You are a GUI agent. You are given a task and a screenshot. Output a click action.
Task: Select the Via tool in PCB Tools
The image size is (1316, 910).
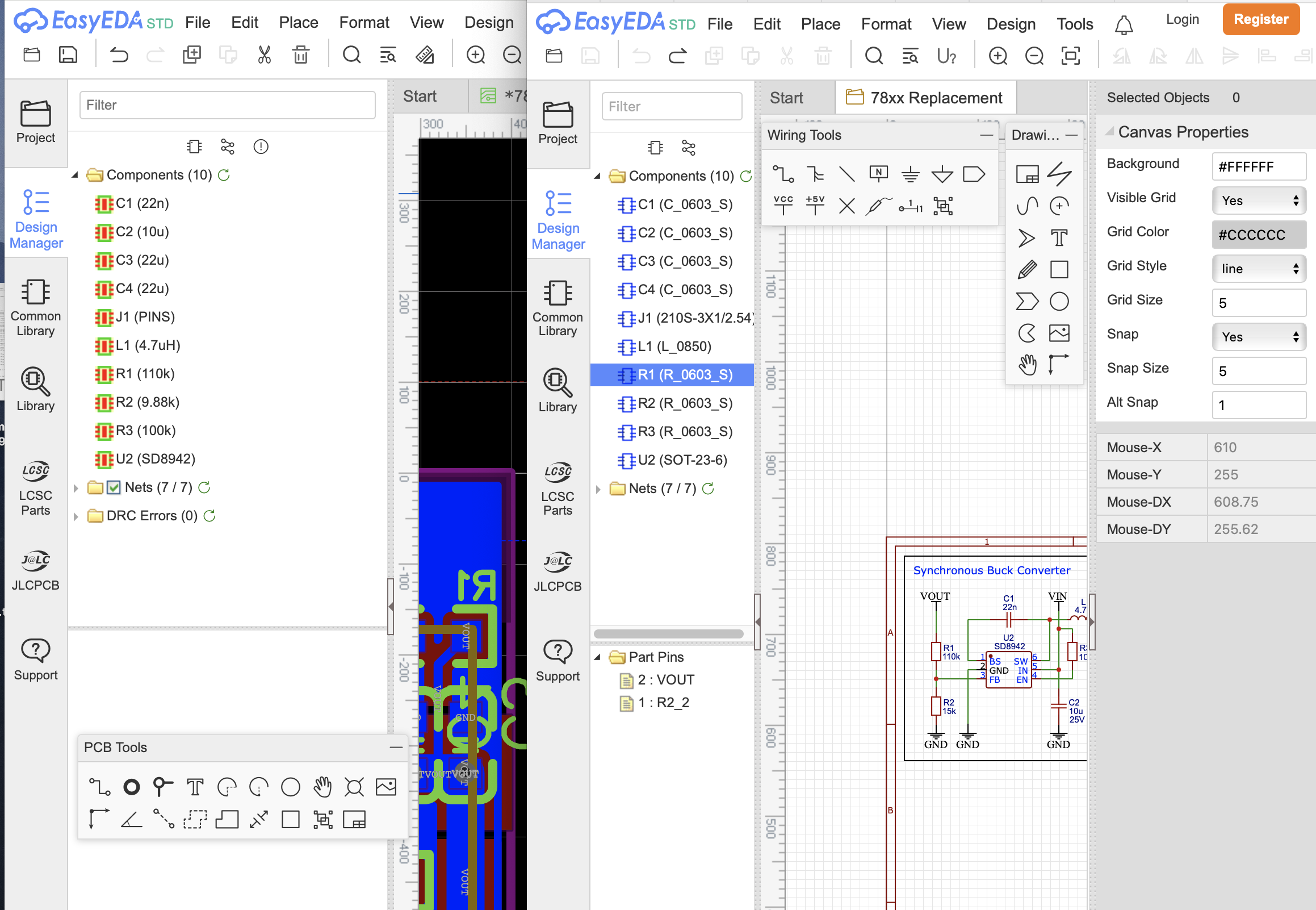(163, 787)
